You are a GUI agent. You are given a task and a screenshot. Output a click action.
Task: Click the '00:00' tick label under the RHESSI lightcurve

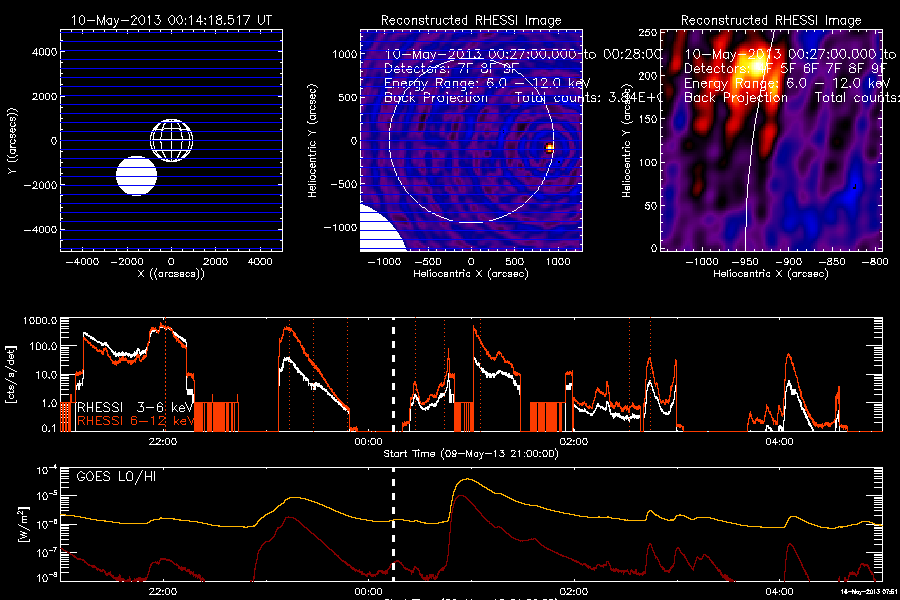pos(368,442)
